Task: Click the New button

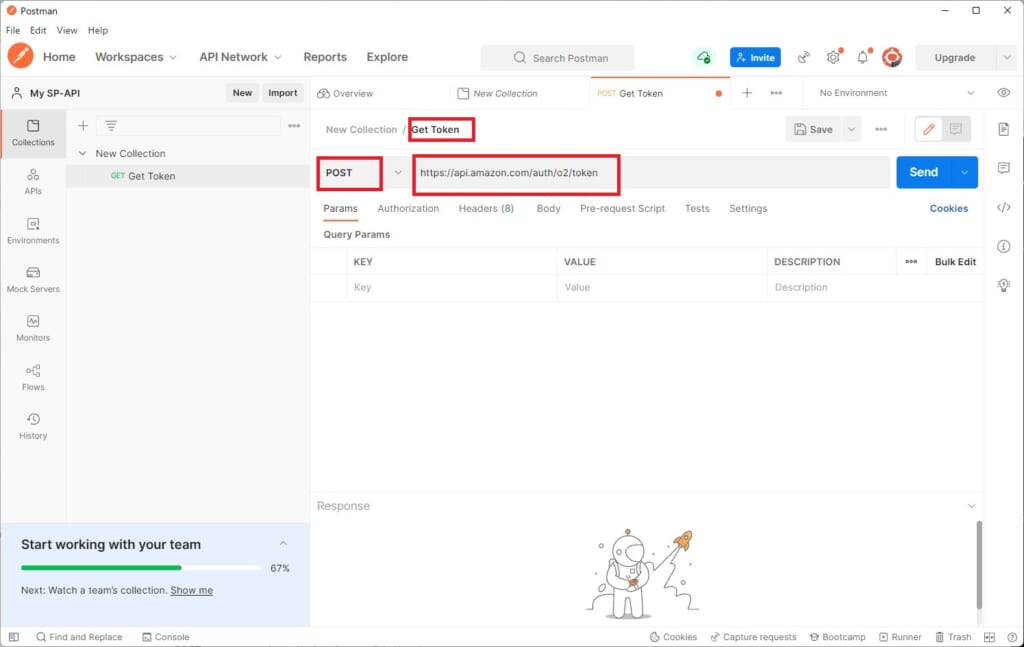Action: (x=242, y=93)
